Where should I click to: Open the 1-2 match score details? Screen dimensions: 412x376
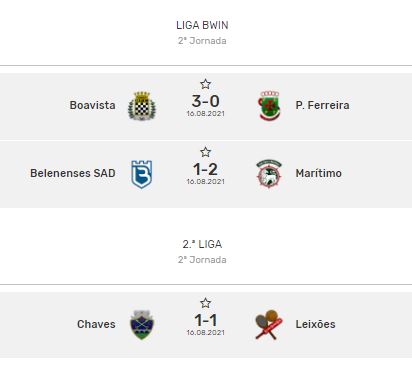tap(205, 169)
